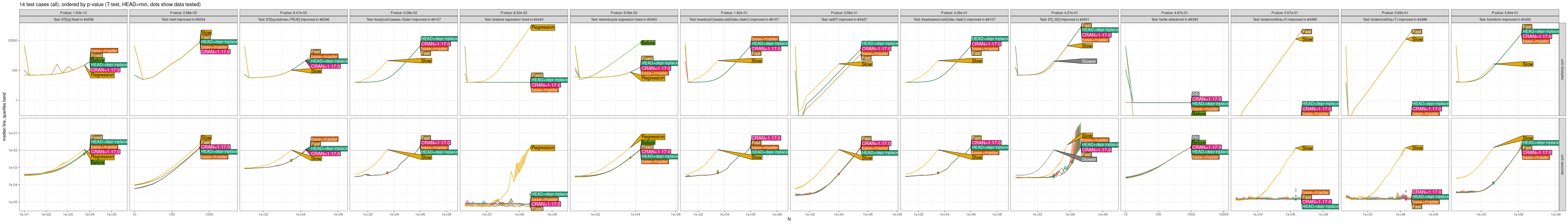Image resolution: width=1568 pixels, height=224 pixels.
Task: Select the 'Test: DT[,.SD] improved in #4501' header
Action: 1065,20
